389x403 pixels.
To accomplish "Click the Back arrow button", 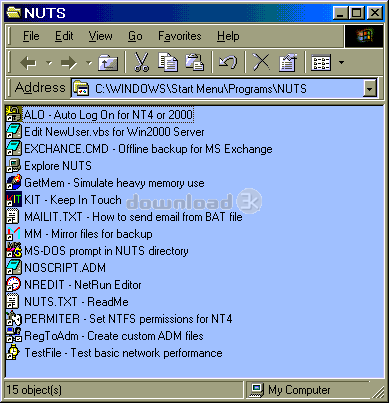I will pos(28,62).
